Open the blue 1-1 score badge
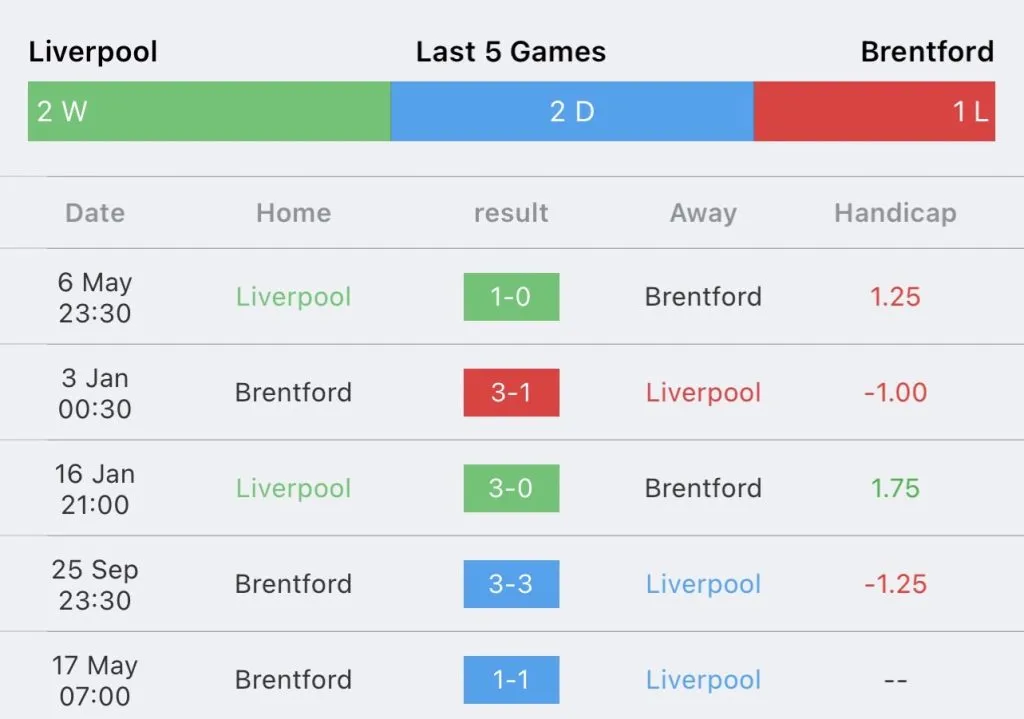This screenshot has height=719, width=1024. coord(511,680)
